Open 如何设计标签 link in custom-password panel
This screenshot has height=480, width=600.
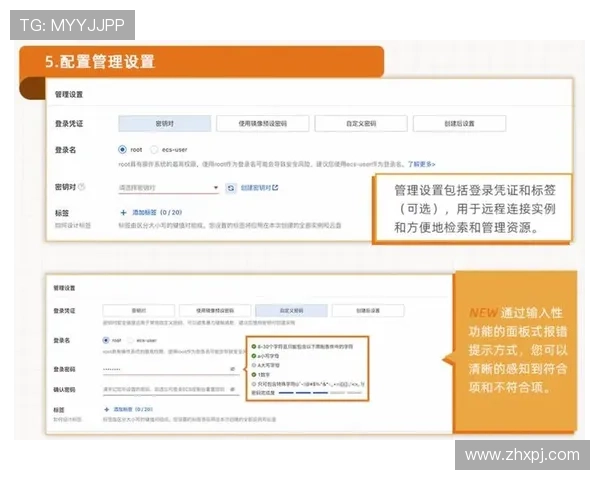67,420
